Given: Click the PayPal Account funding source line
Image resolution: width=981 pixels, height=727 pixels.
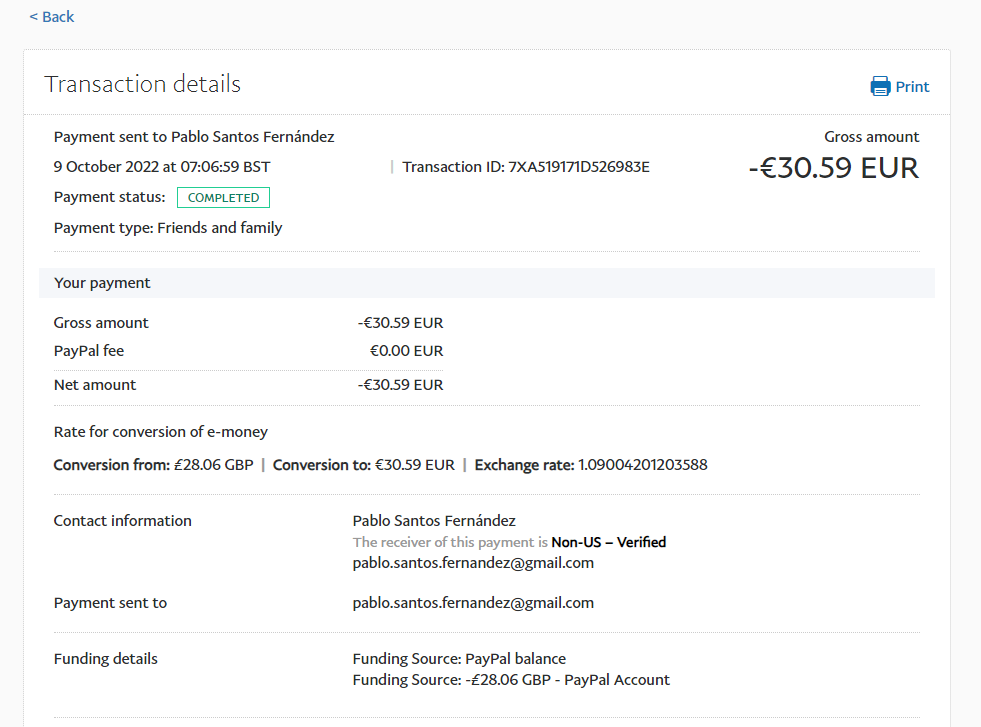Looking at the screenshot, I should pyautogui.click(x=511, y=680).
